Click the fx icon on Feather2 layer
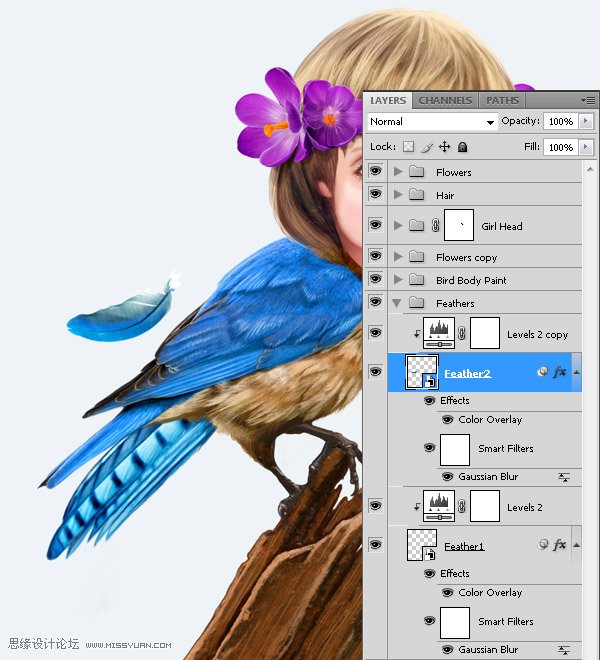This screenshot has height=660, width=600. [x=560, y=372]
